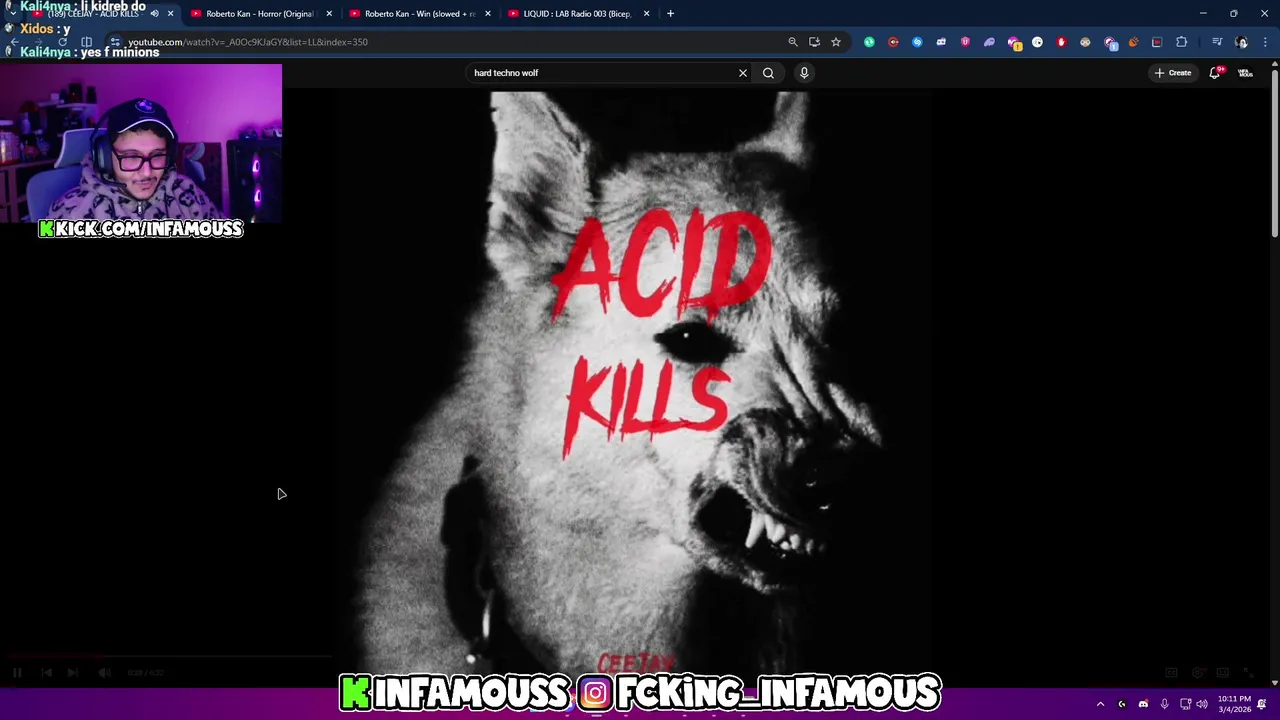Open the Extensions puzzle-piece menu
The height and width of the screenshot is (720, 1280).
click(1182, 42)
